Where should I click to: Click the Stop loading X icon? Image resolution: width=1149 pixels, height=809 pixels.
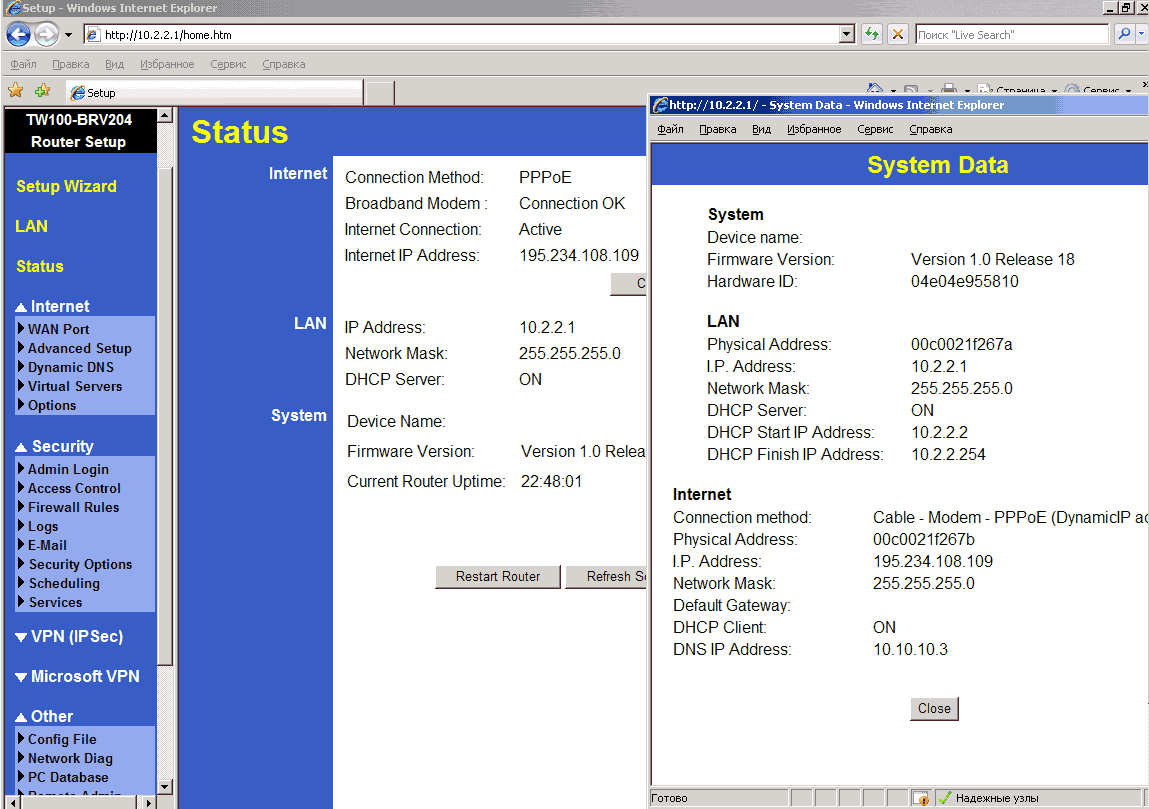[898, 34]
